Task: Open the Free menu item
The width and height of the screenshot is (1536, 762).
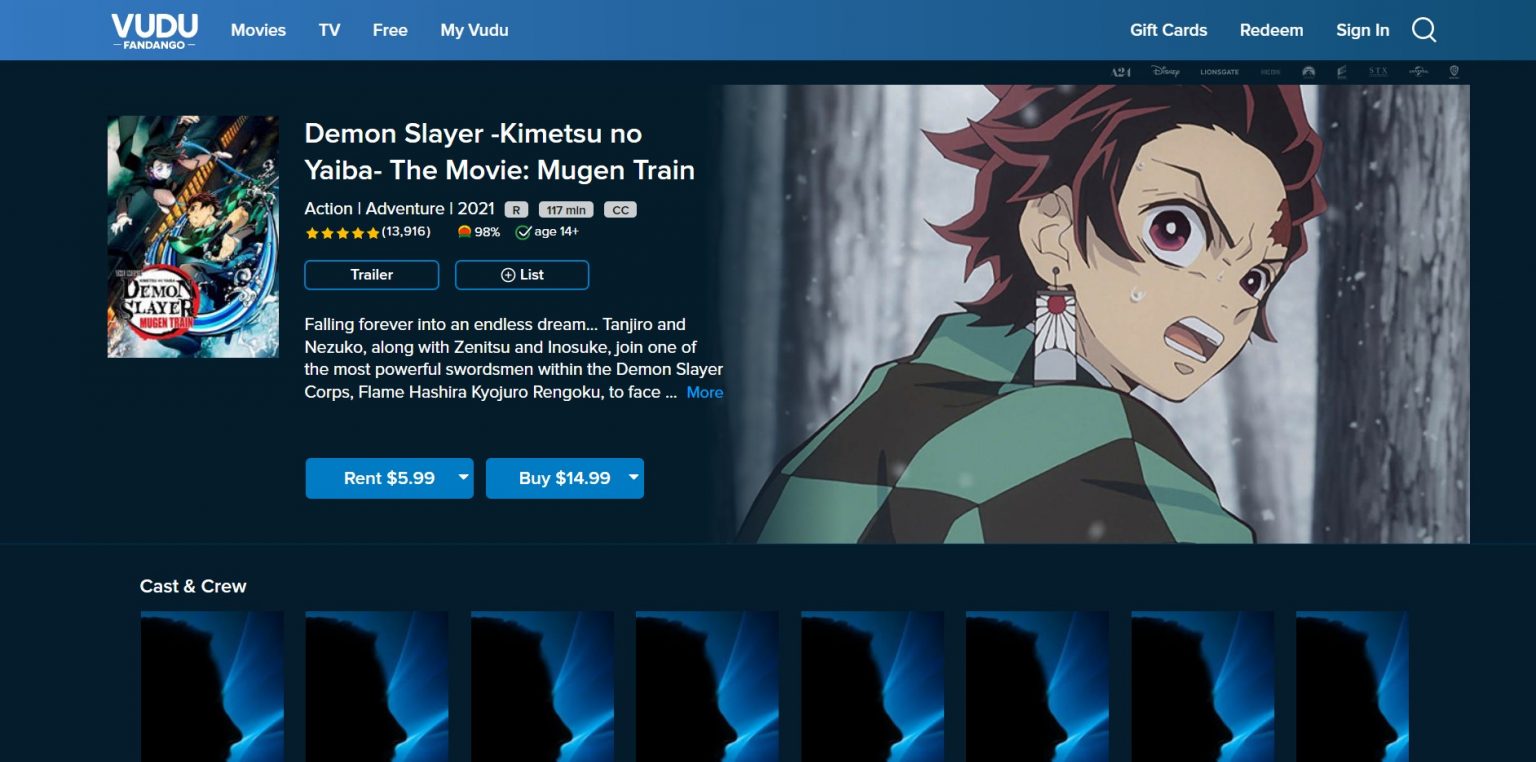Action: [390, 30]
